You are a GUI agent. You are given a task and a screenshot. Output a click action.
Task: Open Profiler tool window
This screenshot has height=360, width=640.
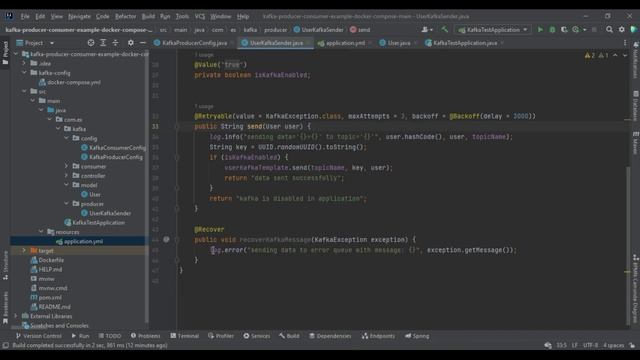tap(221, 336)
